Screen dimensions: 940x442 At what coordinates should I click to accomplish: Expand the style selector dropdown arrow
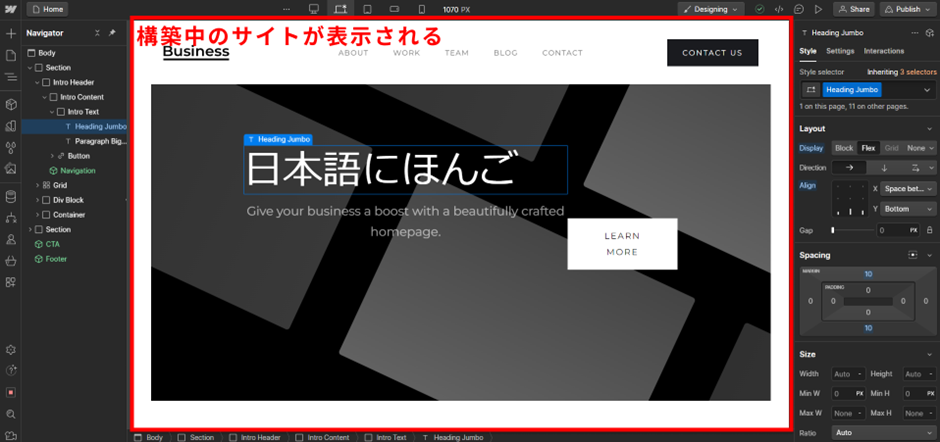click(927, 90)
